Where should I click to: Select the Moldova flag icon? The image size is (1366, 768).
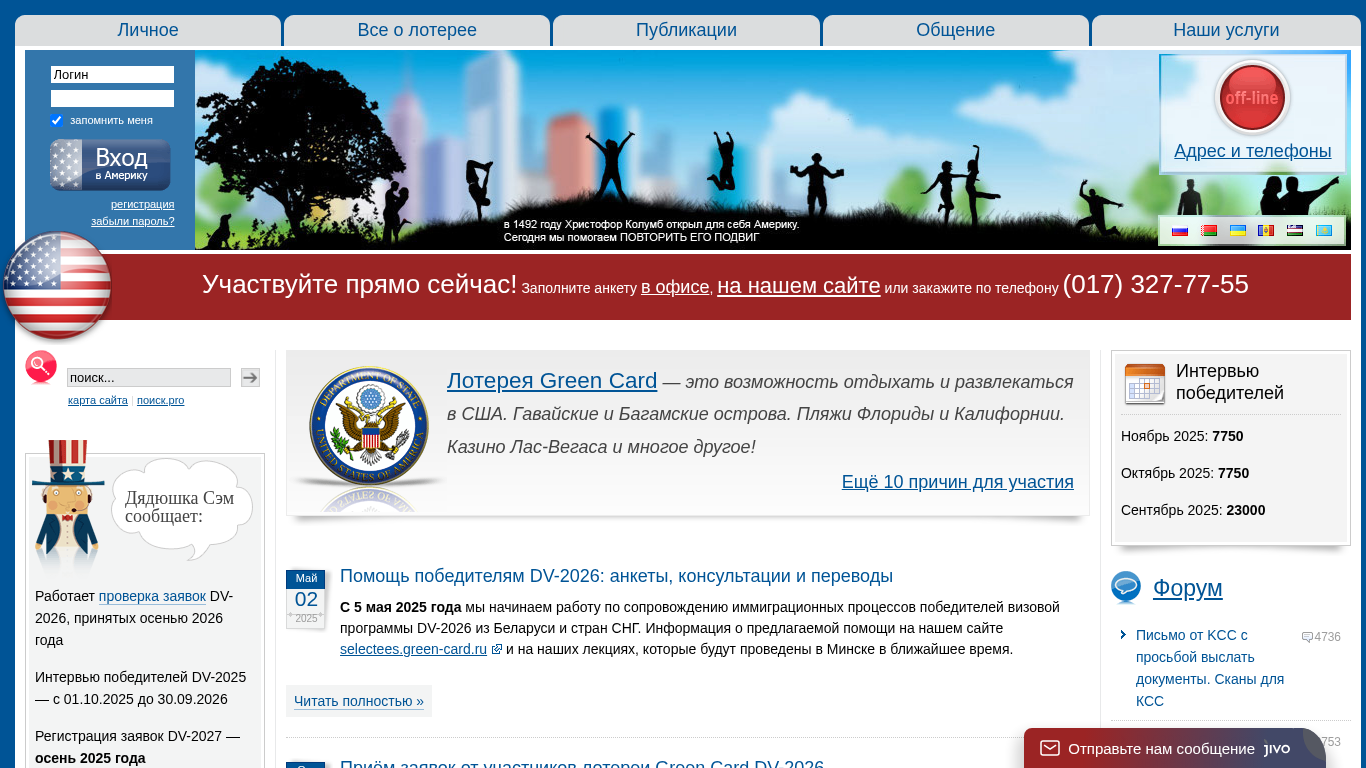tap(1266, 231)
